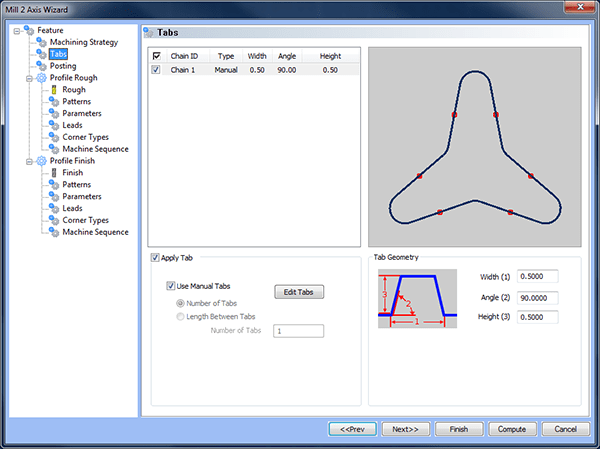The image size is (600, 449).
Task: Click the Corner Types icon under Profile Finish
Action: click(54, 220)
